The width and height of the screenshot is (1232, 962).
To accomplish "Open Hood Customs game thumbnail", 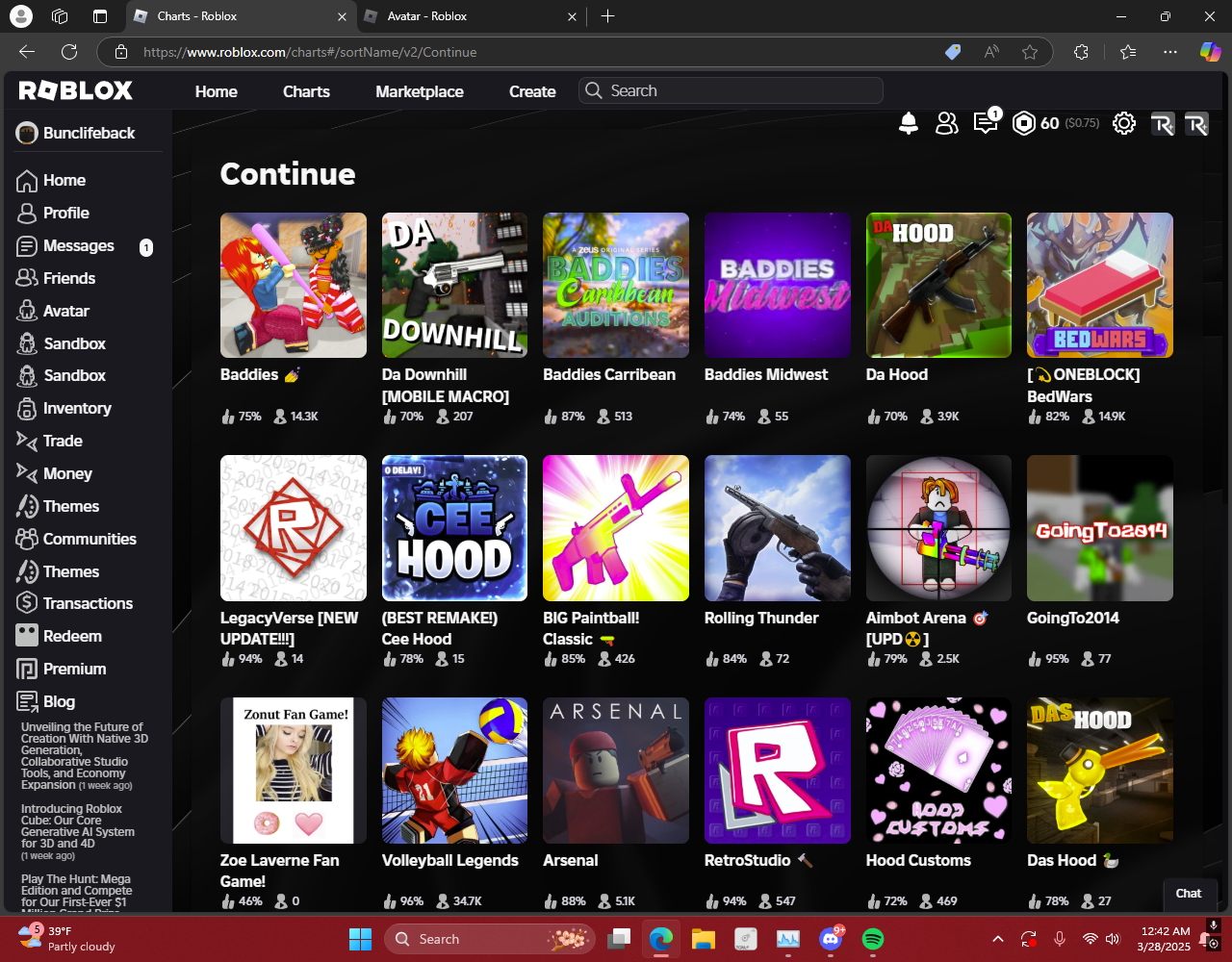I will [938, 771].
